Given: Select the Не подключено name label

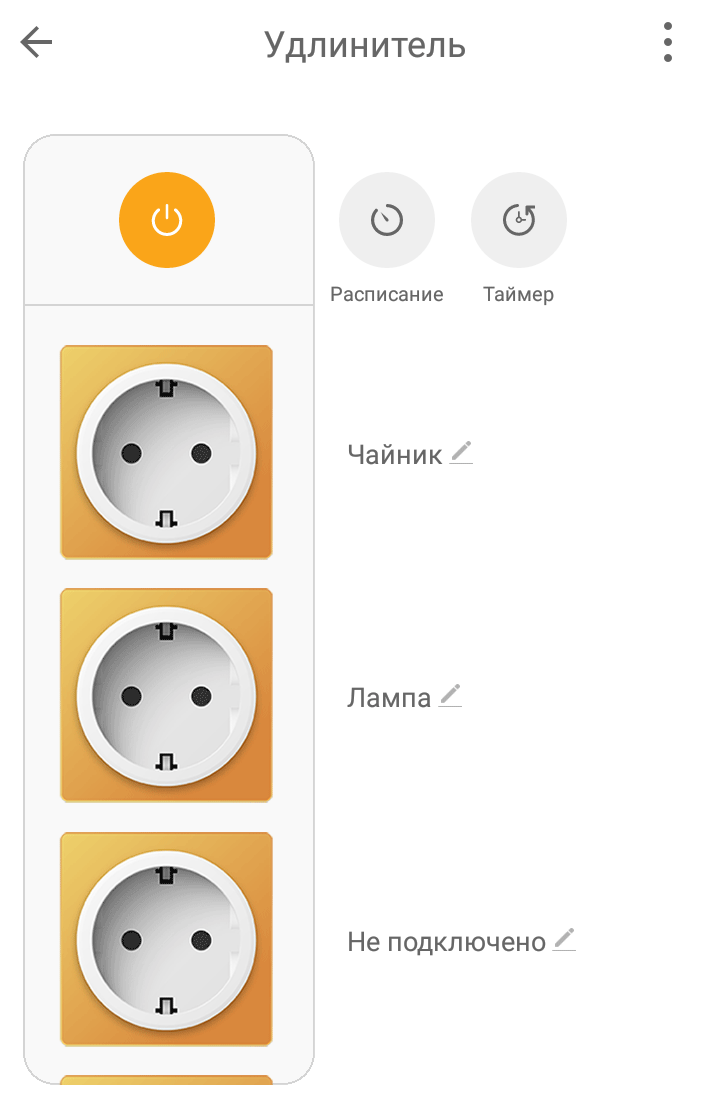Looking at the screenshot, I should click(x=446, y=942).
